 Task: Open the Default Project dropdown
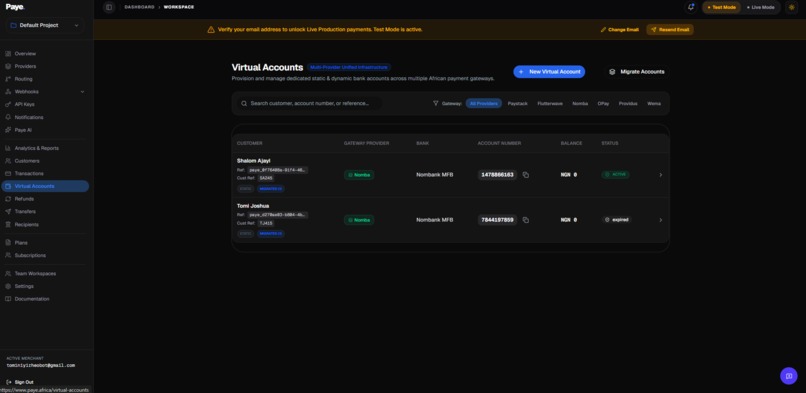tap(45, 25)
